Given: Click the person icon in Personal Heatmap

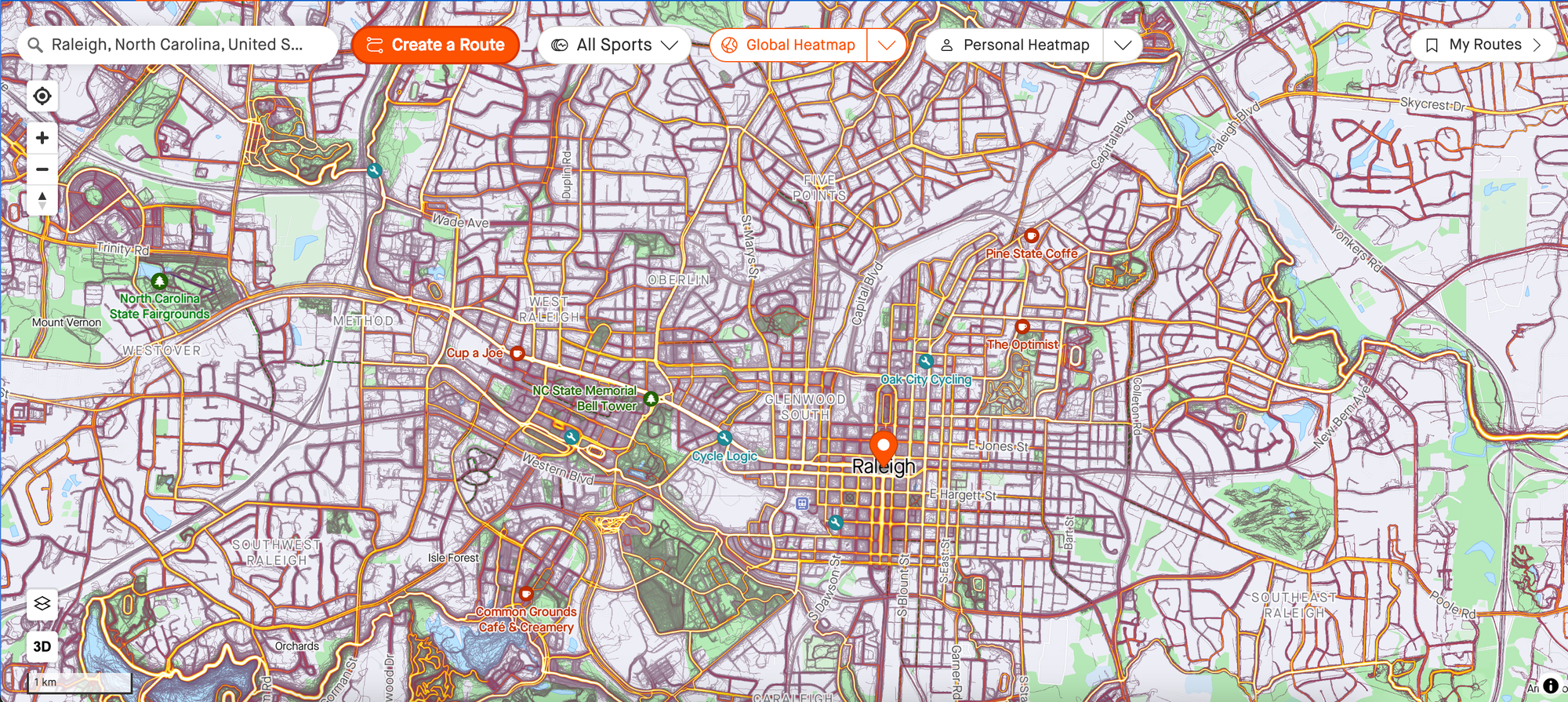Looking at the screenshot, I should pyautogui.click(x=947, y=45).
